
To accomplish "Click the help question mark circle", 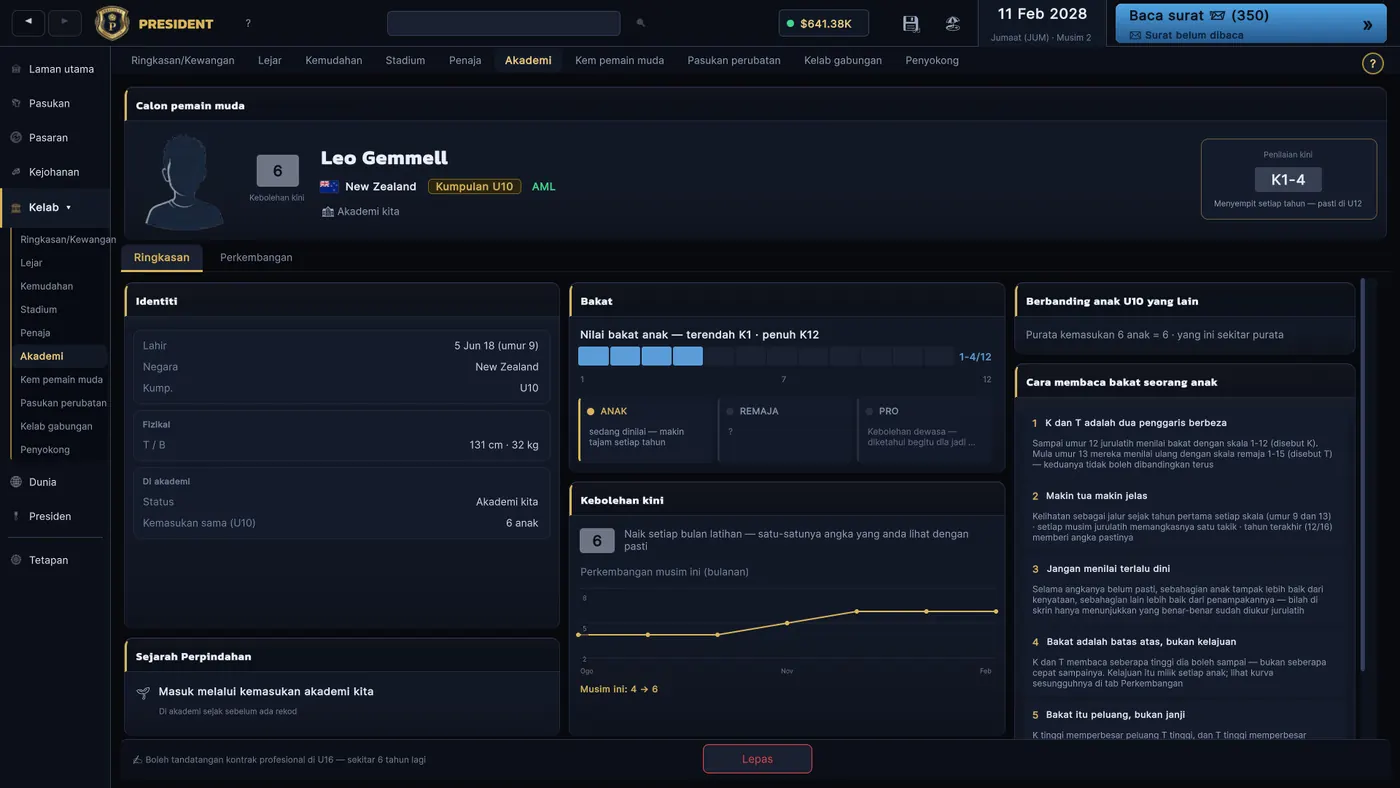I will pos(1373,63).
